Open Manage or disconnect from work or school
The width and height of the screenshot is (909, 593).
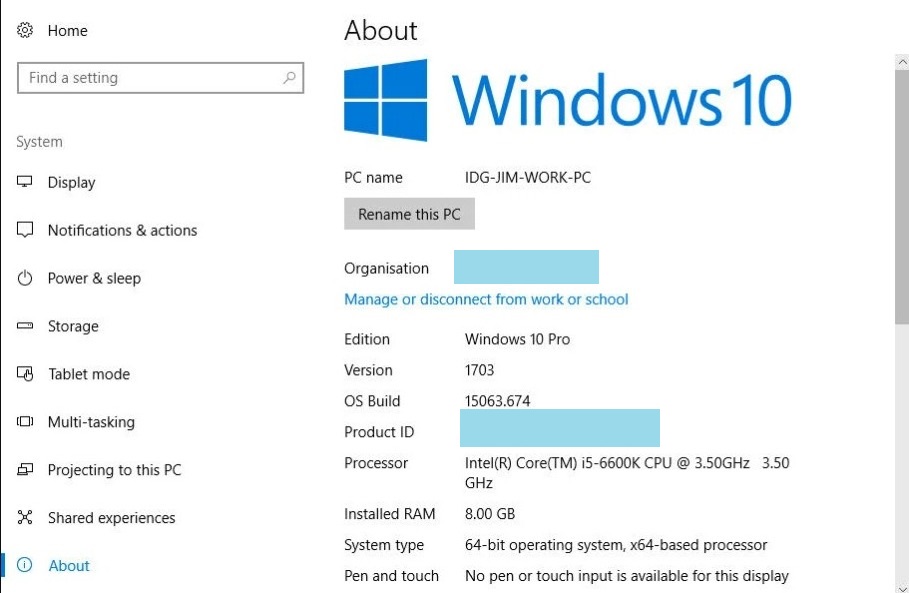[486, 299]
